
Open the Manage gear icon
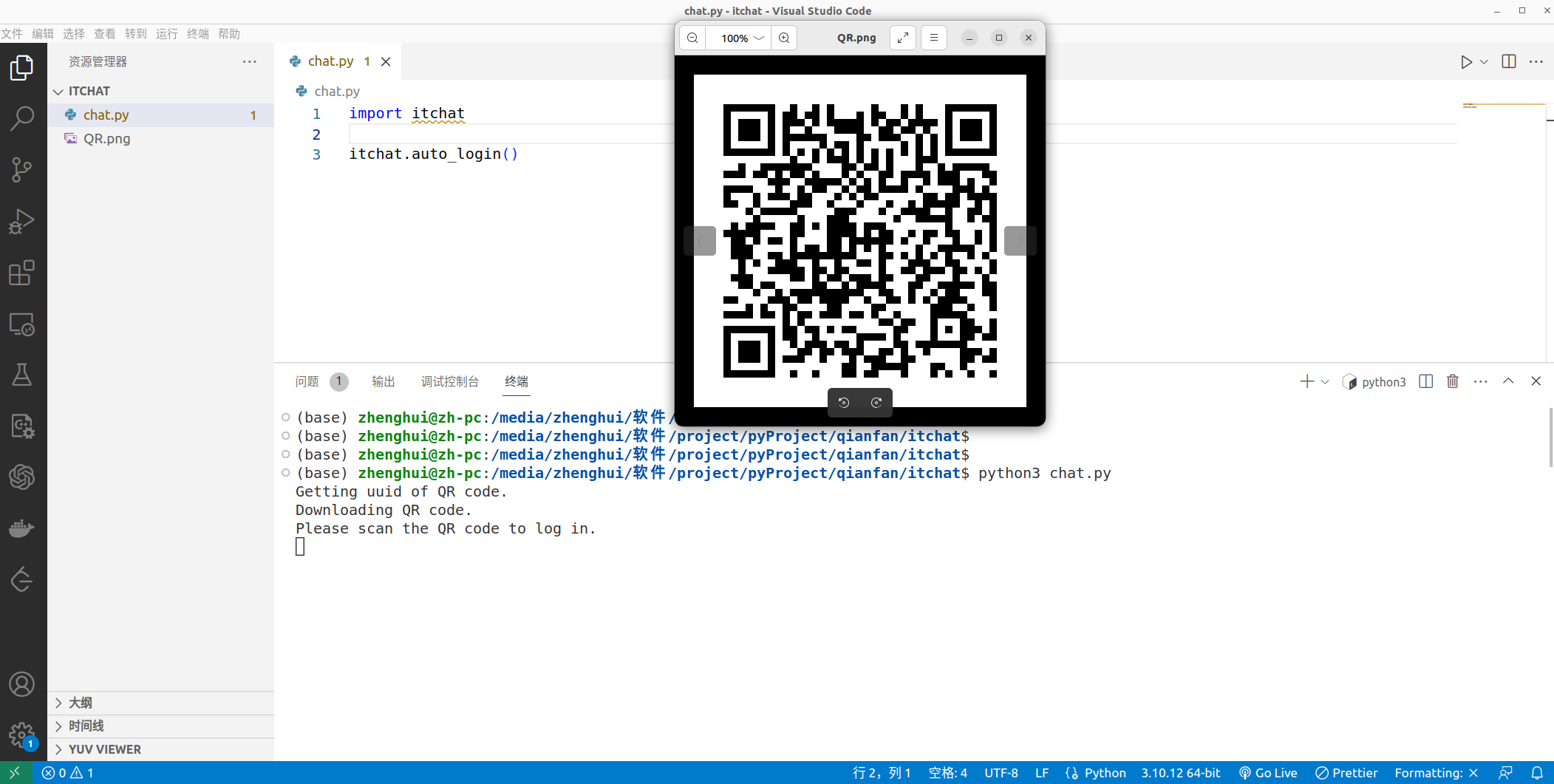pos(22,735)
